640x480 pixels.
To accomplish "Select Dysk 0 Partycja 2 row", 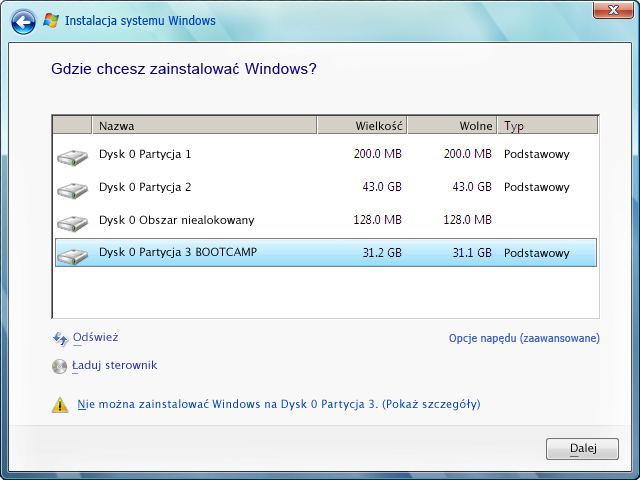I will tap(326, 187).
